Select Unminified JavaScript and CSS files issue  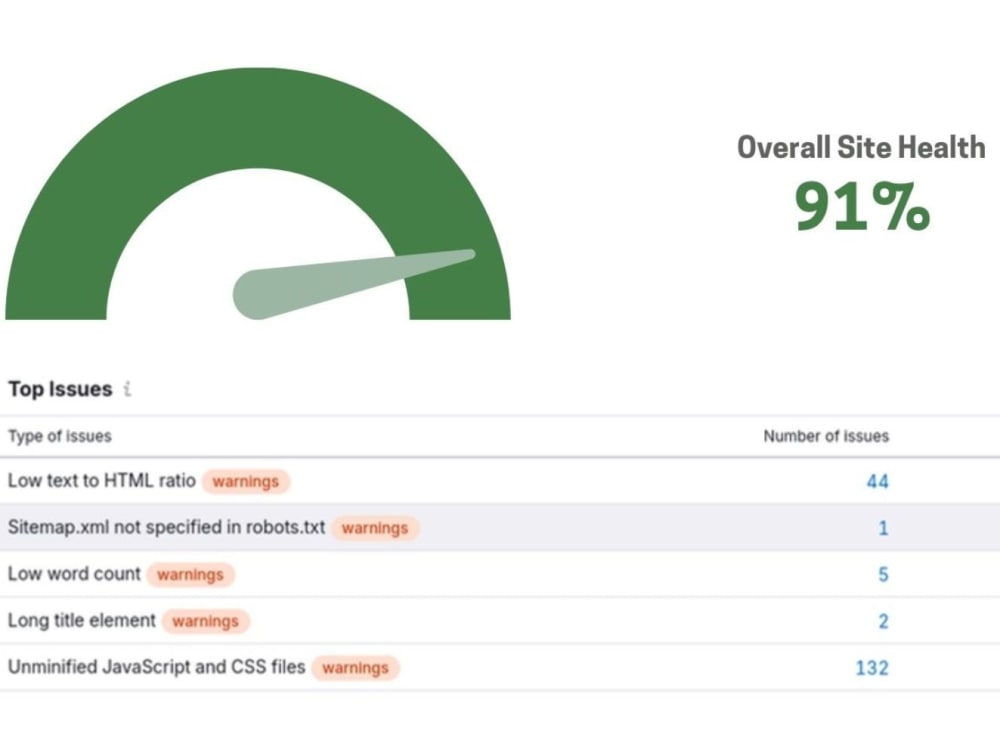pyautogui.click(x=156, y=667)
